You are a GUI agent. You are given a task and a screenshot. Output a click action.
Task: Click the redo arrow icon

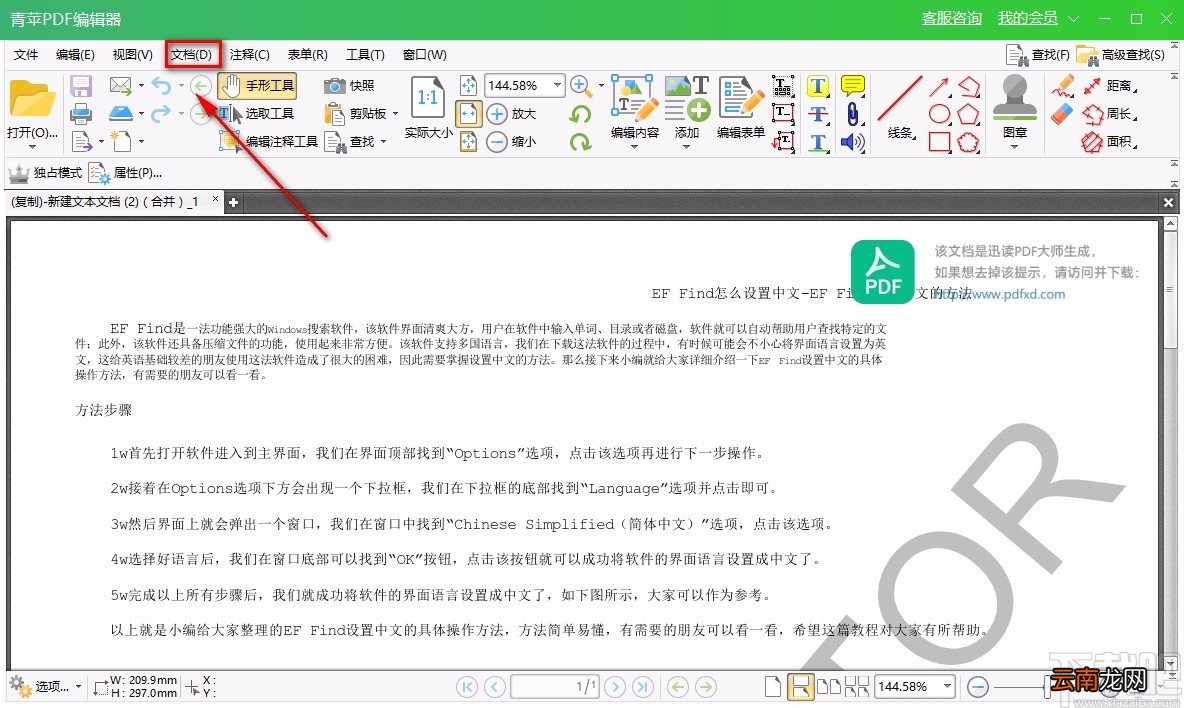point(161,113)
